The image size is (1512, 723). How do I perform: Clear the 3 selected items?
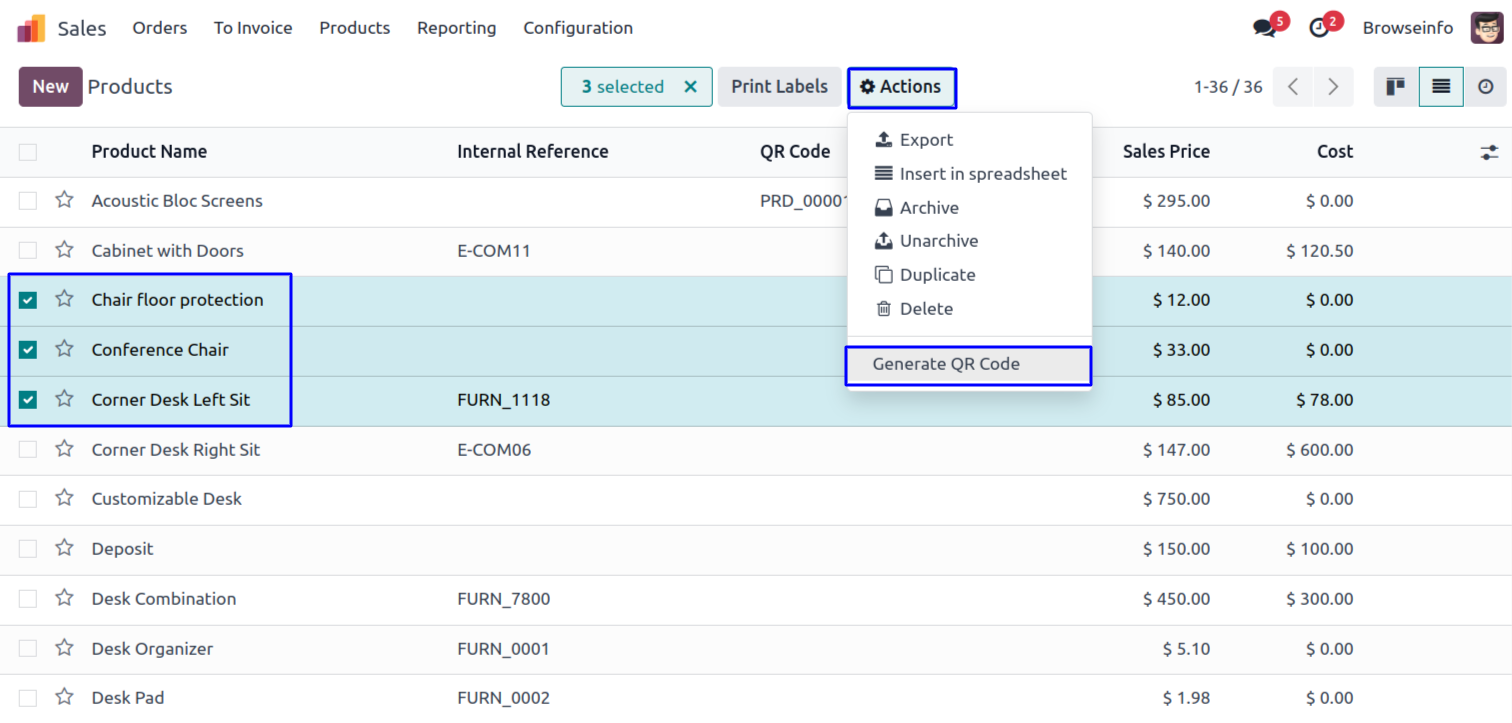(x=690, y=87)
